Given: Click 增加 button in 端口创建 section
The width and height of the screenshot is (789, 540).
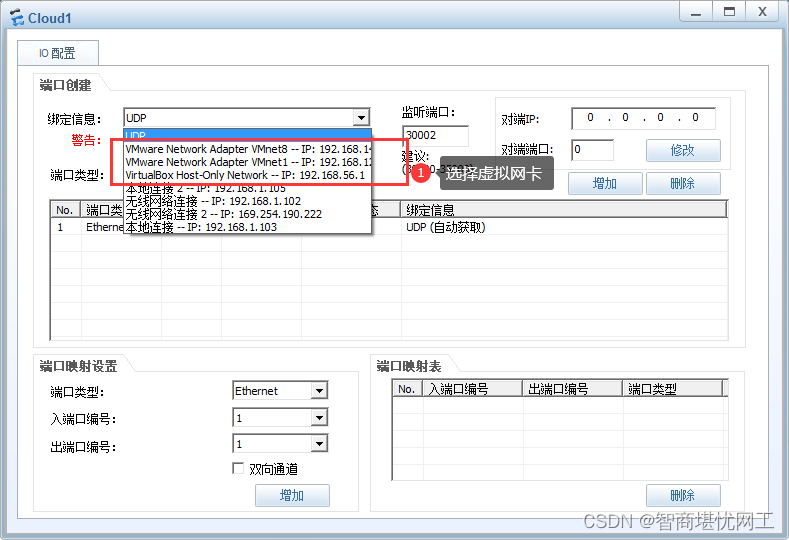Looking at the screenshot, I should (x=605, y=183).
